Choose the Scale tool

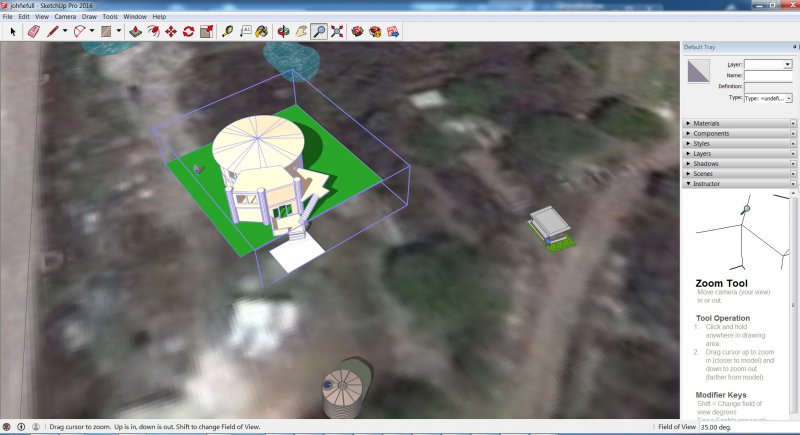[x=207, y=32]
